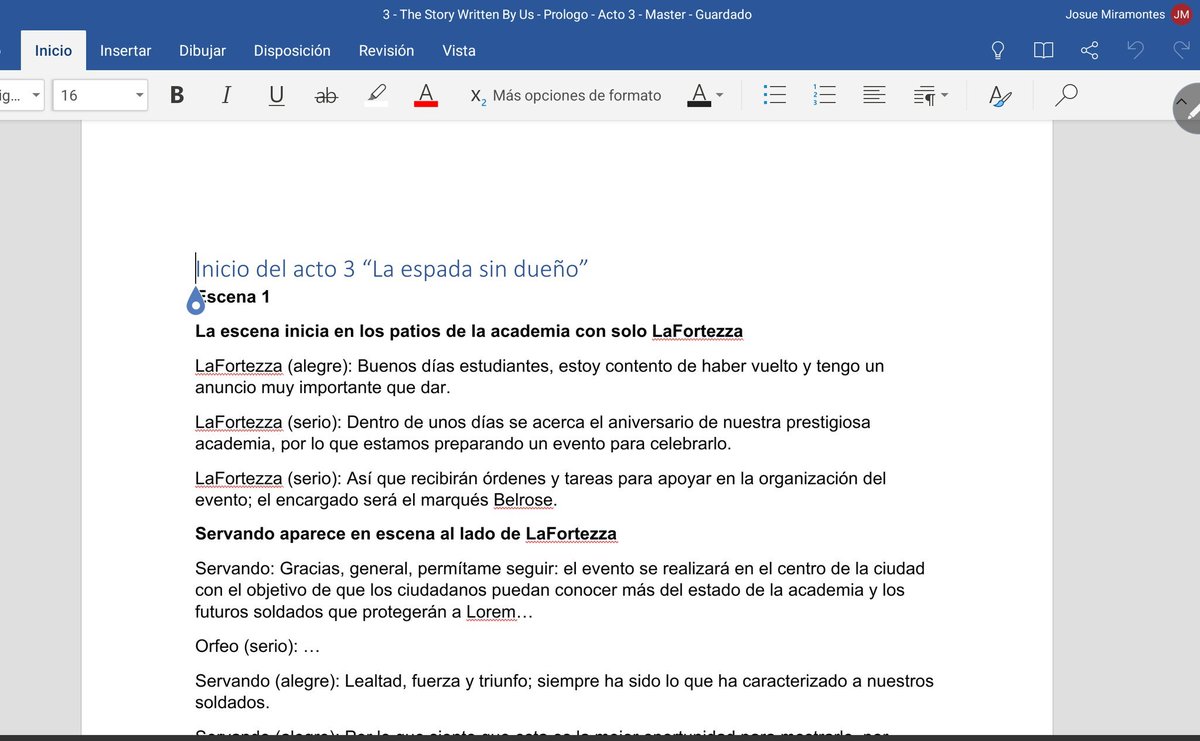Insert a numbered list
The width and height of the screenshot is (1200, 741).
[x=824, y=95]
